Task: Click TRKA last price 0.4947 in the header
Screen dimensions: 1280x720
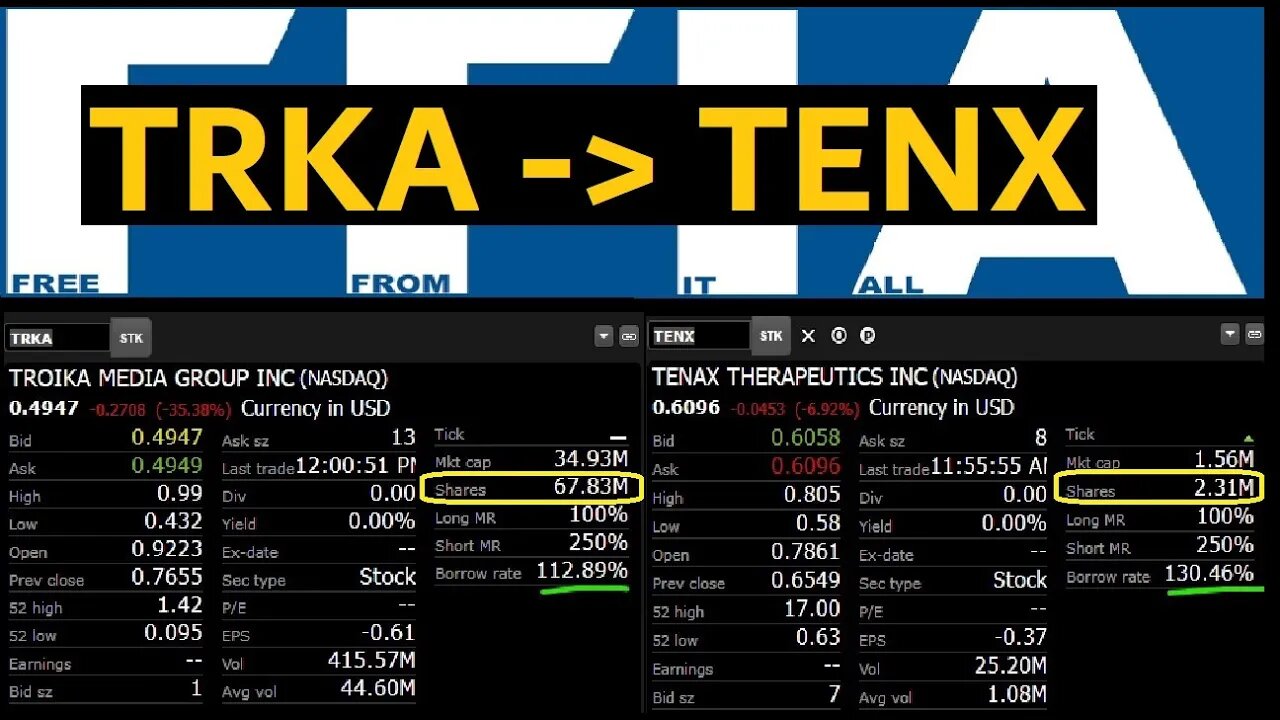Action: [44, 408]
